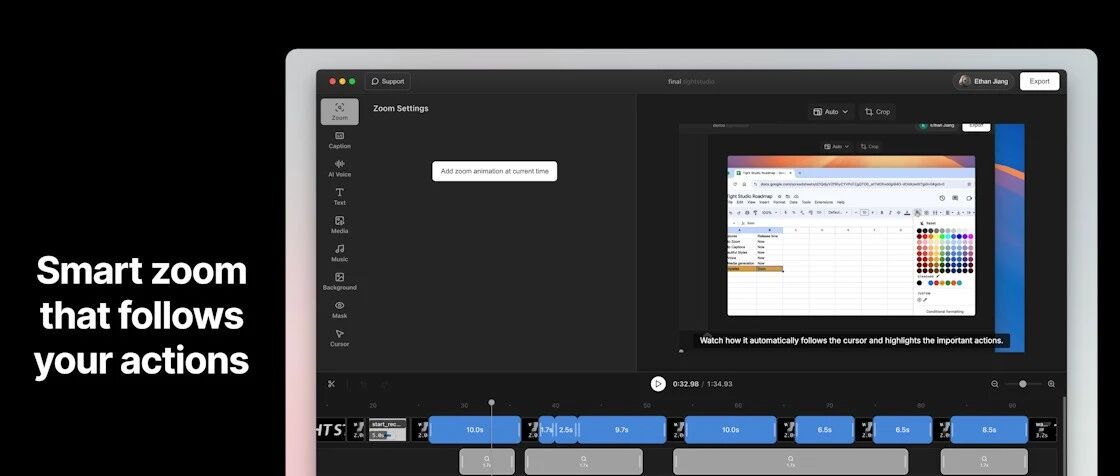The image size is (1120, 476).
Task: Zoom in the timeline with plus magnifier
Action: (1051, 384)
